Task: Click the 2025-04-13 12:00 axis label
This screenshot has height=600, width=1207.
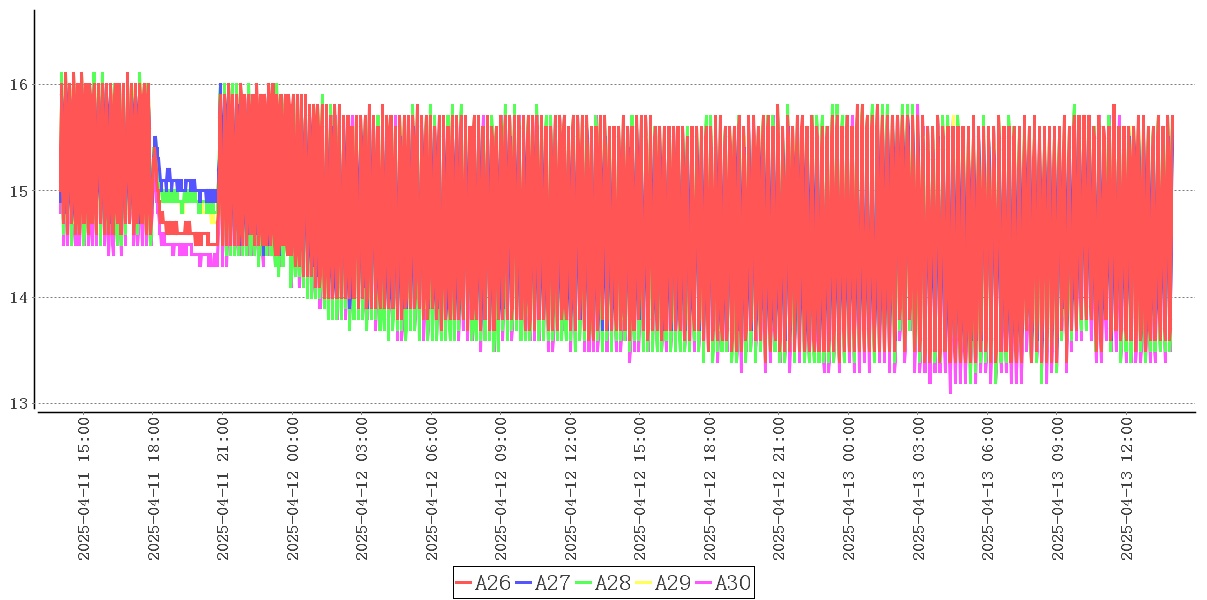Action: 1128,489
